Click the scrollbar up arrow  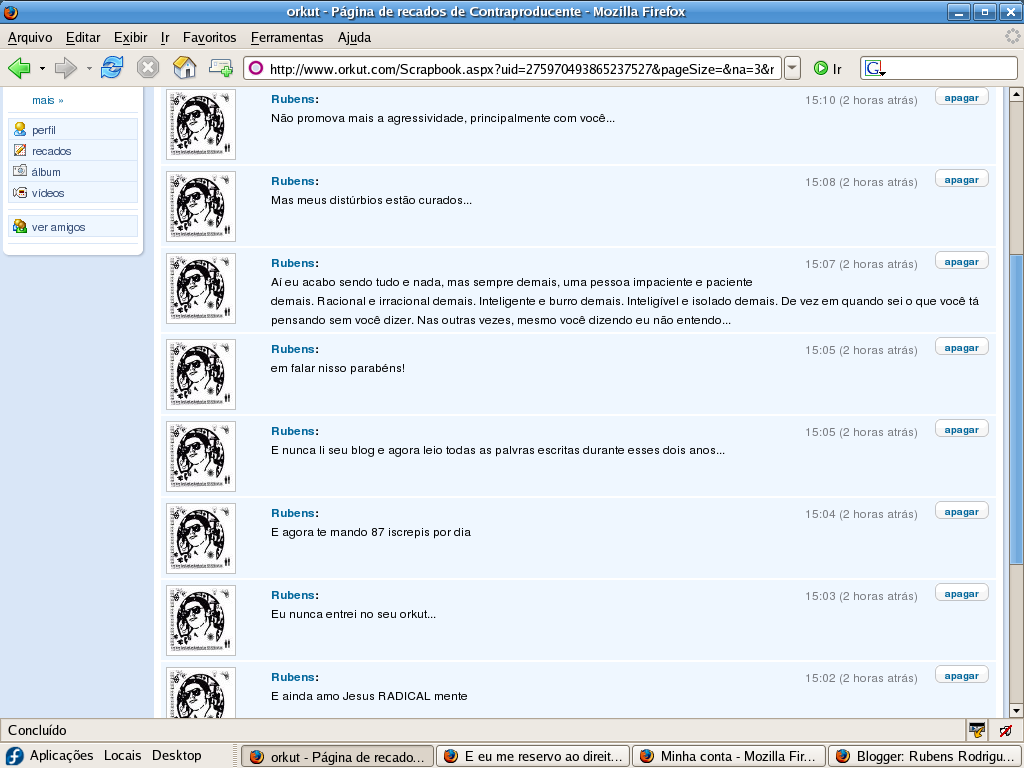[1016, 94]
